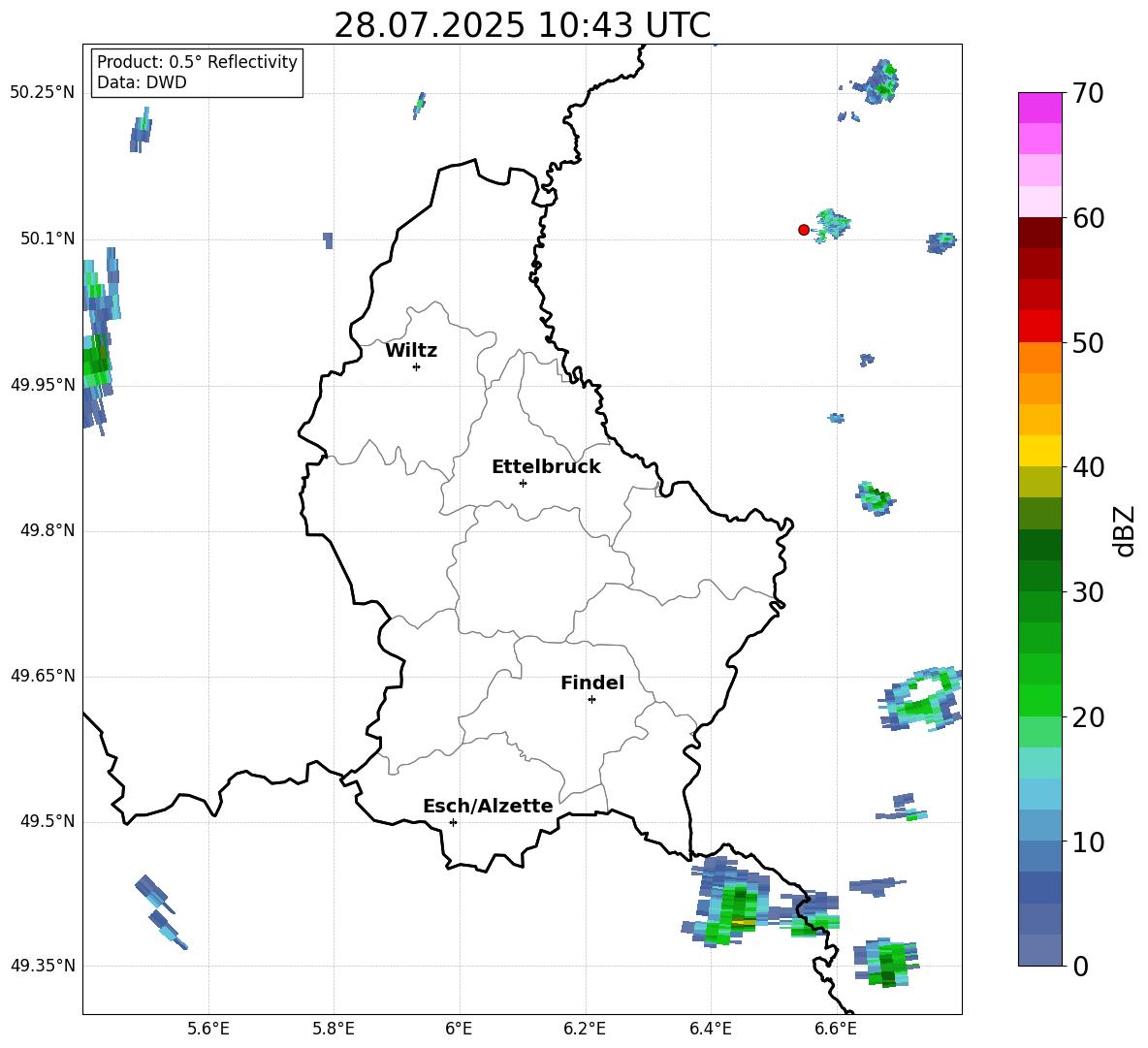Click the 49.35°N latitude label
This screenshot has height=1048, width=1148.
43,966
